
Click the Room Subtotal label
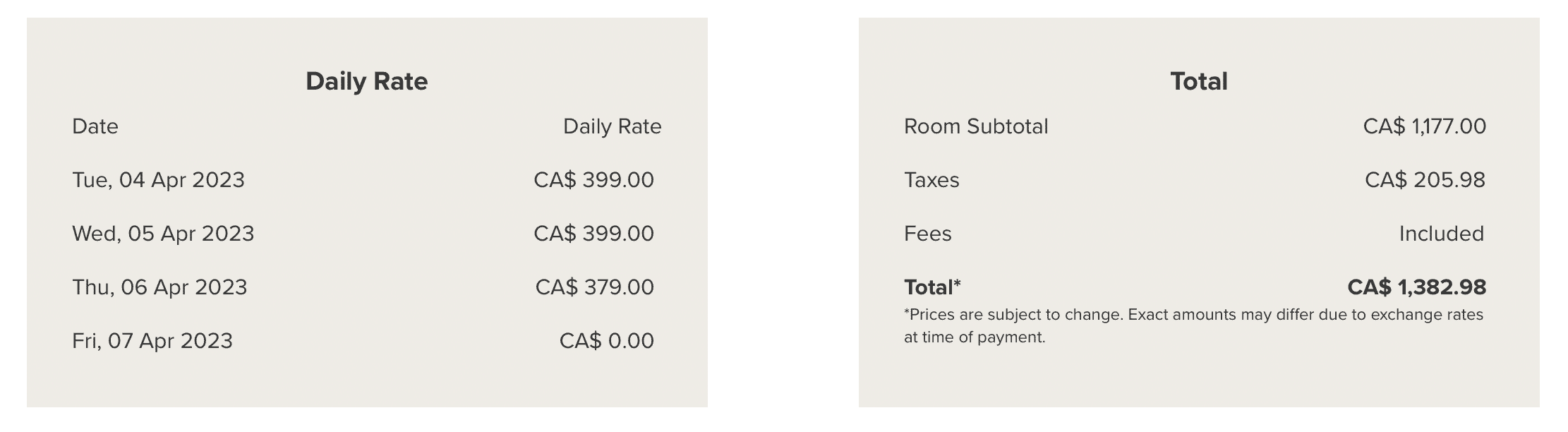(976, 126)
